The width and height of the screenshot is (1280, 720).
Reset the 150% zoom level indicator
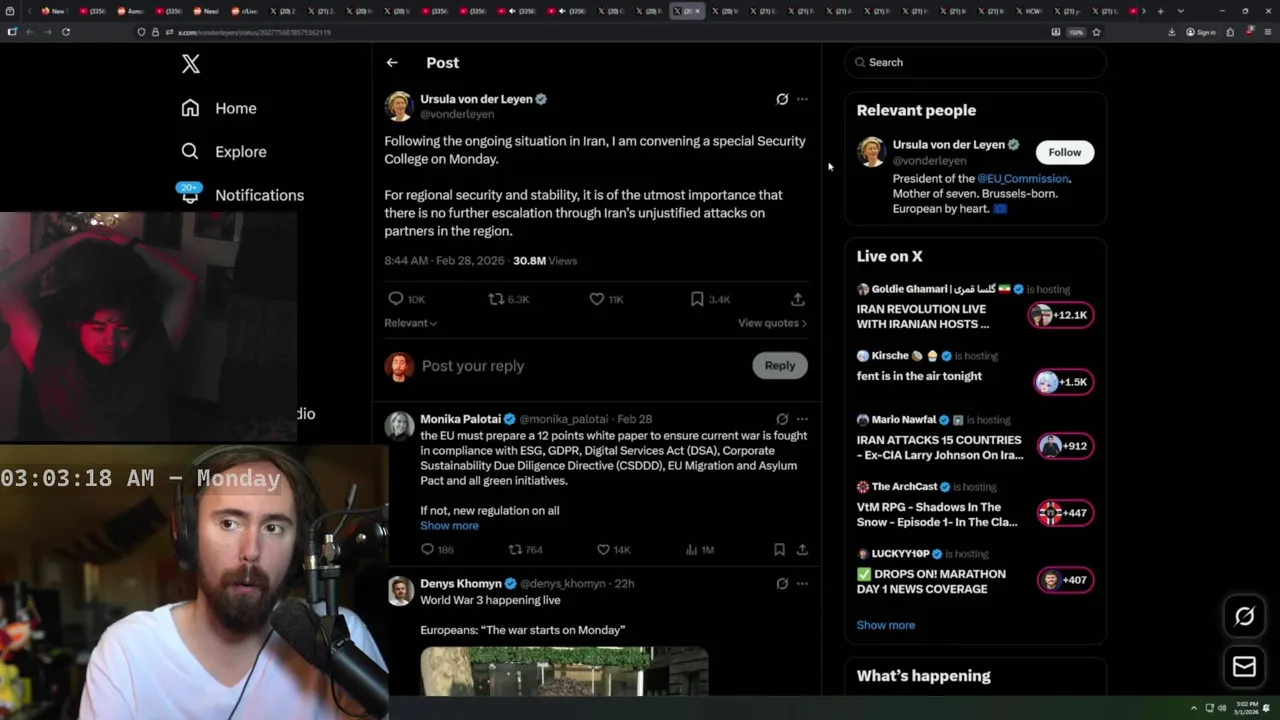(1076, 32)
